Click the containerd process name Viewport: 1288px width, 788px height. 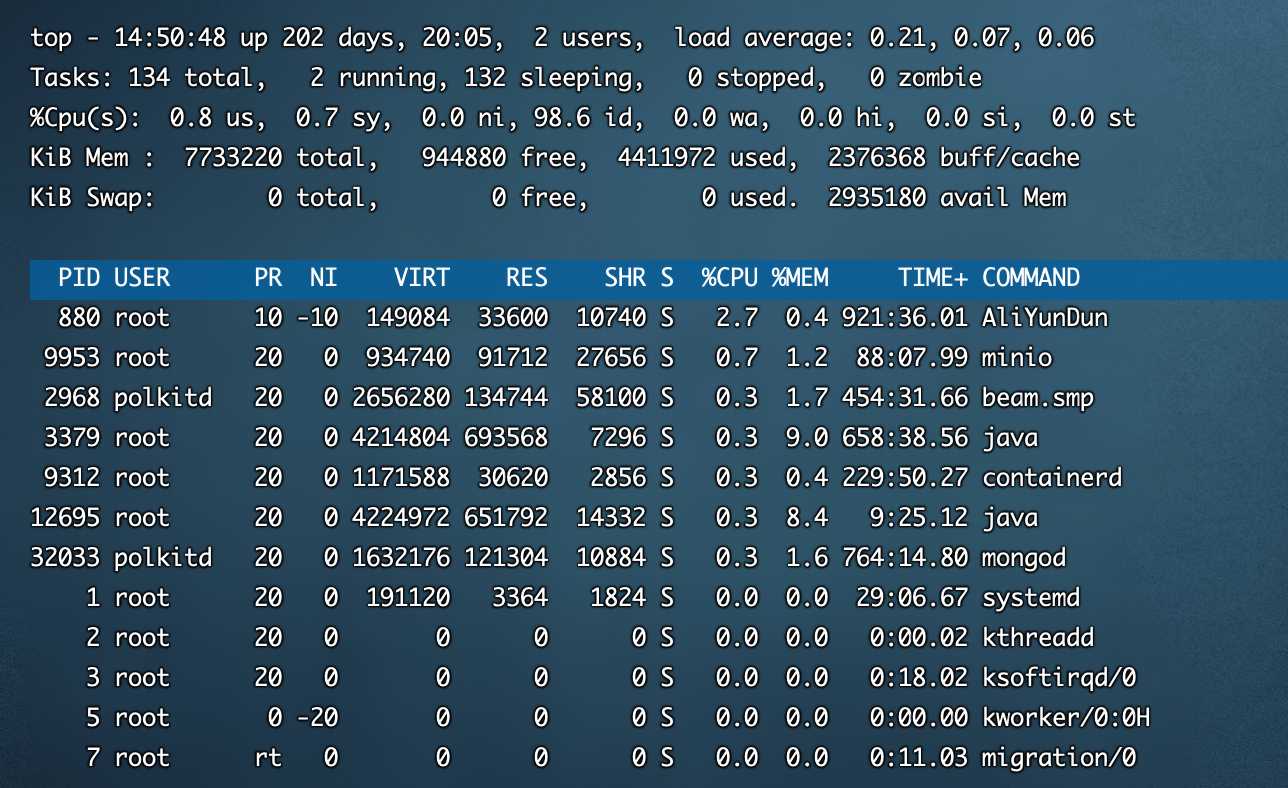coord(1052,478)
